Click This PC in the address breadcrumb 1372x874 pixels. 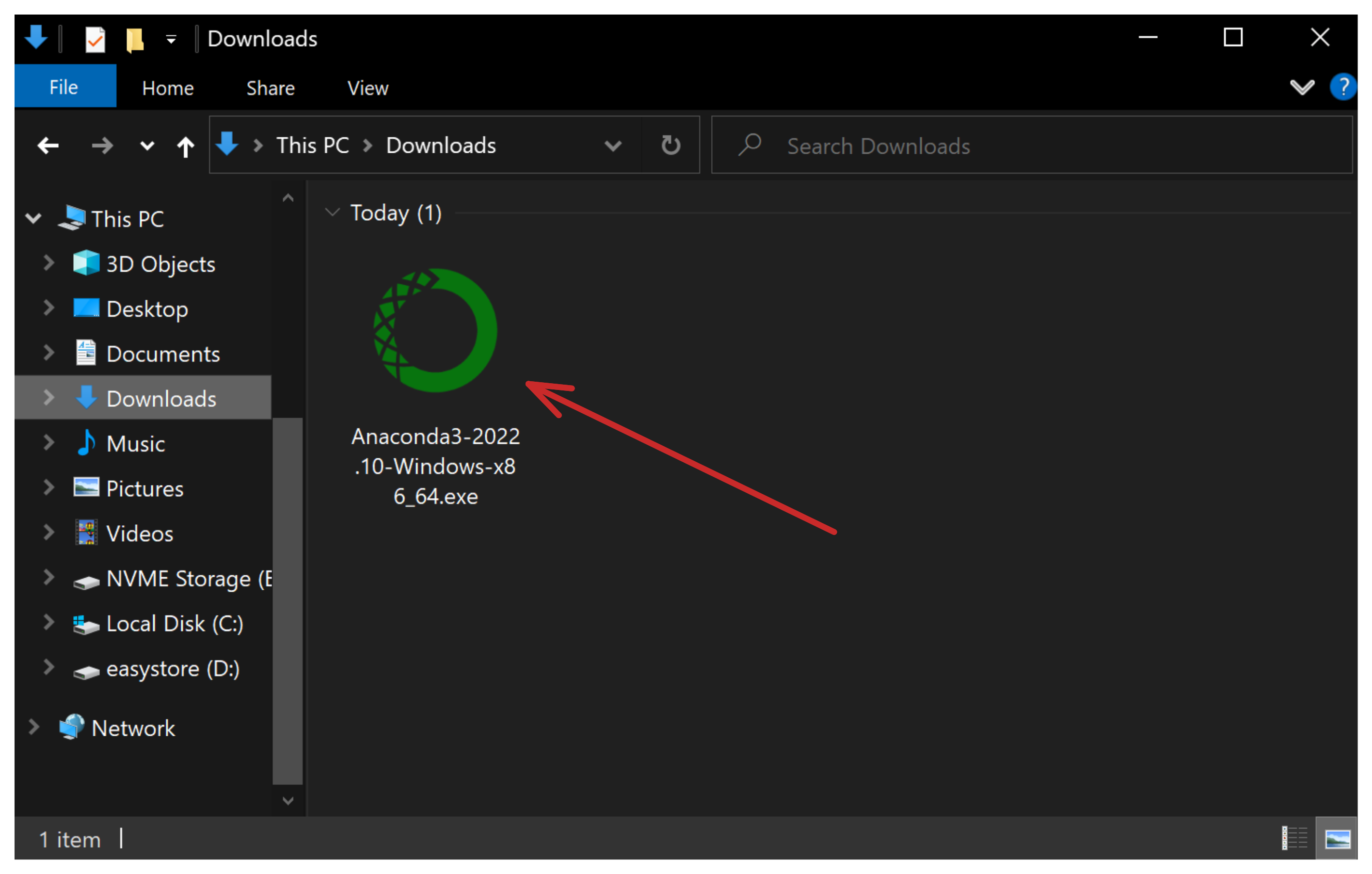(313, 146)
